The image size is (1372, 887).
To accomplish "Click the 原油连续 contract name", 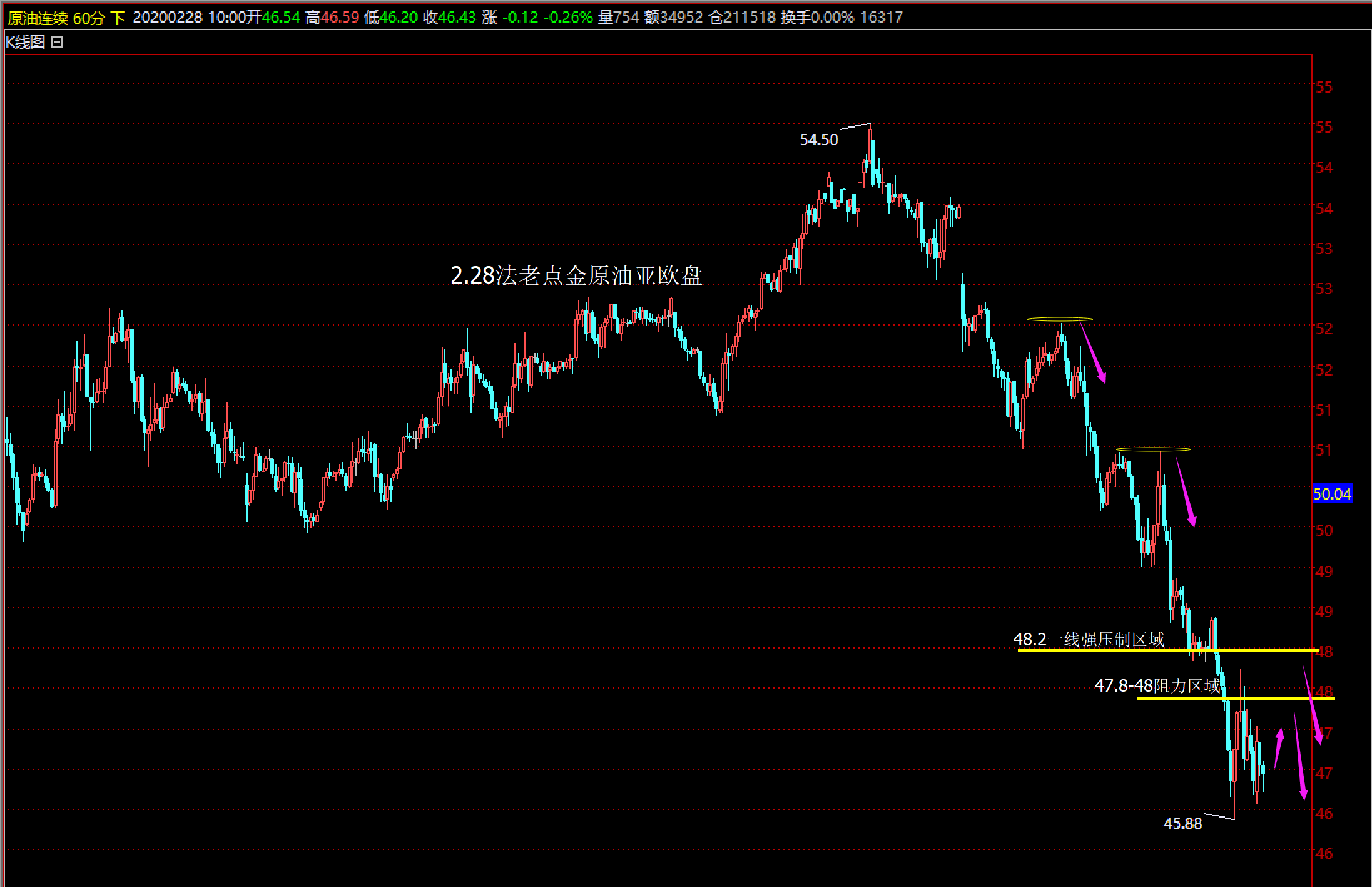I will coord(38,18).
